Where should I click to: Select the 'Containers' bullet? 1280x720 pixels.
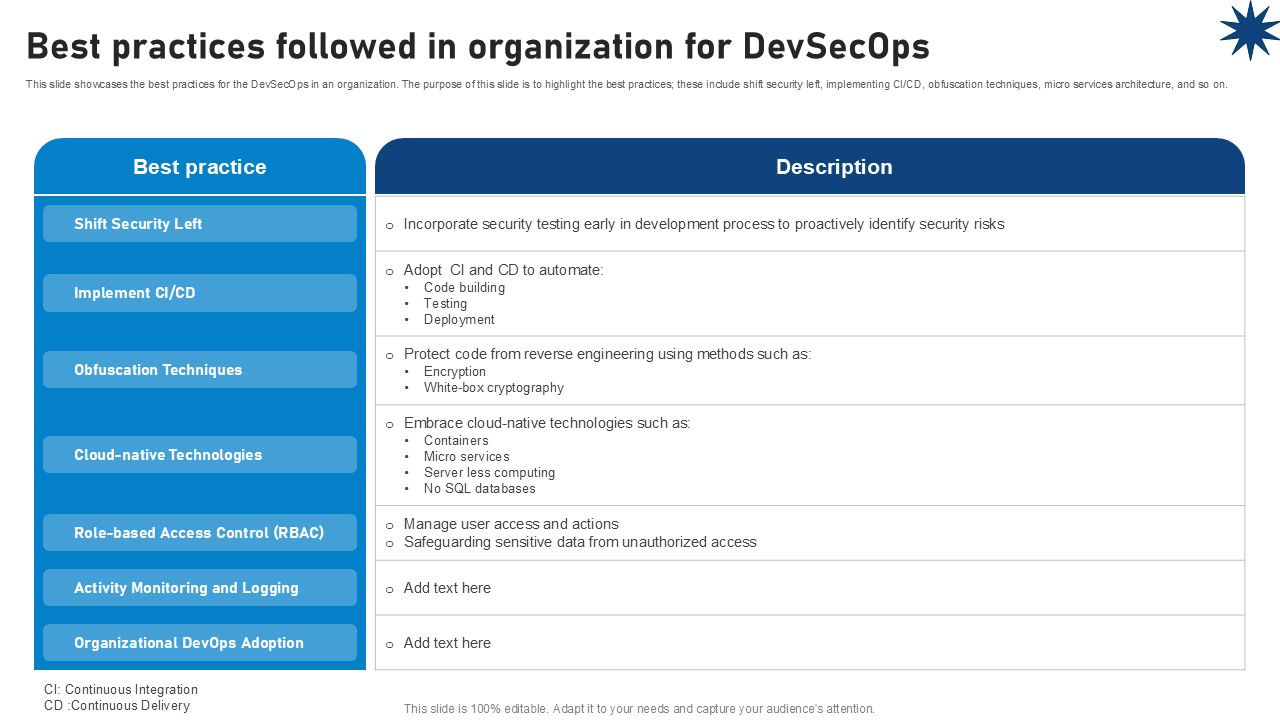pos(456,440)
